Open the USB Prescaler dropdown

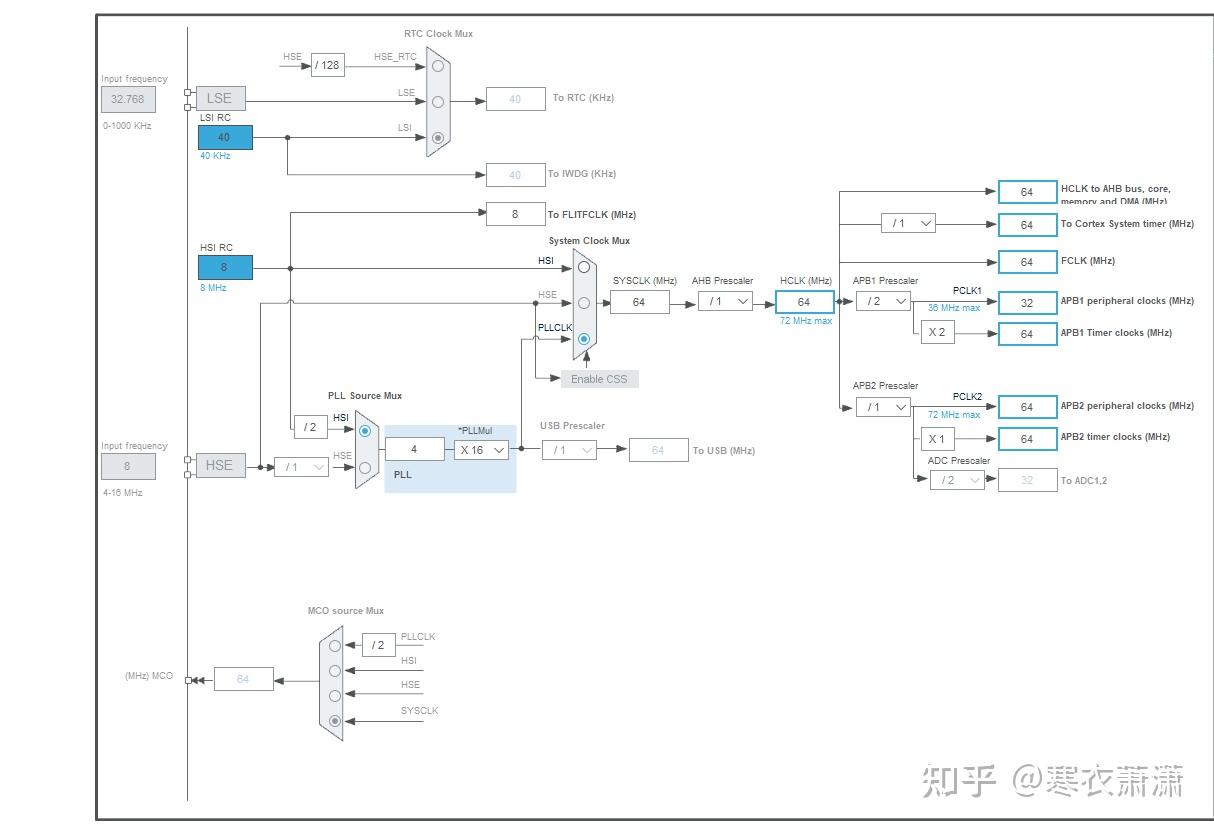pos(568,450)
